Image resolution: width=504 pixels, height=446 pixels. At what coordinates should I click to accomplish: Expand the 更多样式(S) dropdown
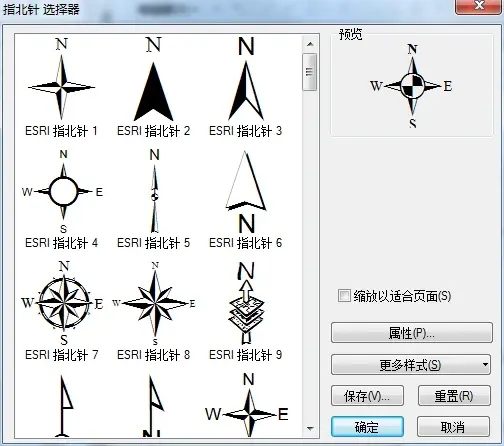tap(411, 365)
